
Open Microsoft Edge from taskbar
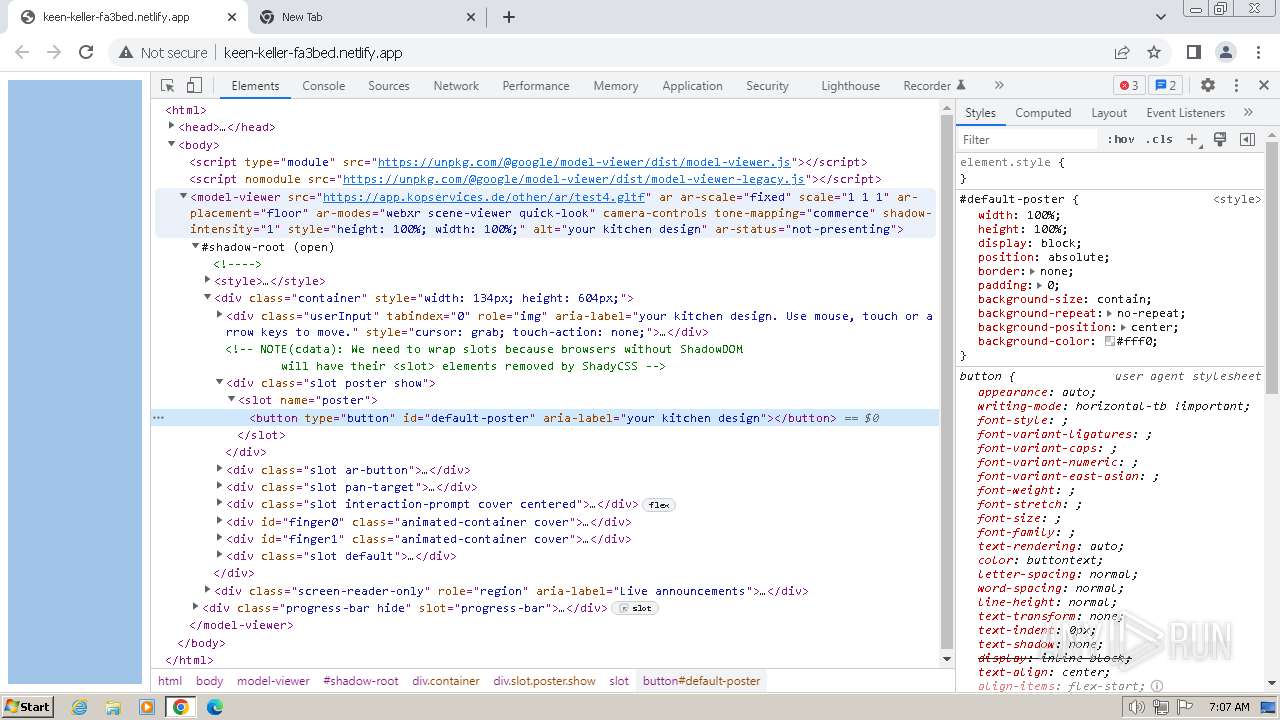(x=214, y=707)
